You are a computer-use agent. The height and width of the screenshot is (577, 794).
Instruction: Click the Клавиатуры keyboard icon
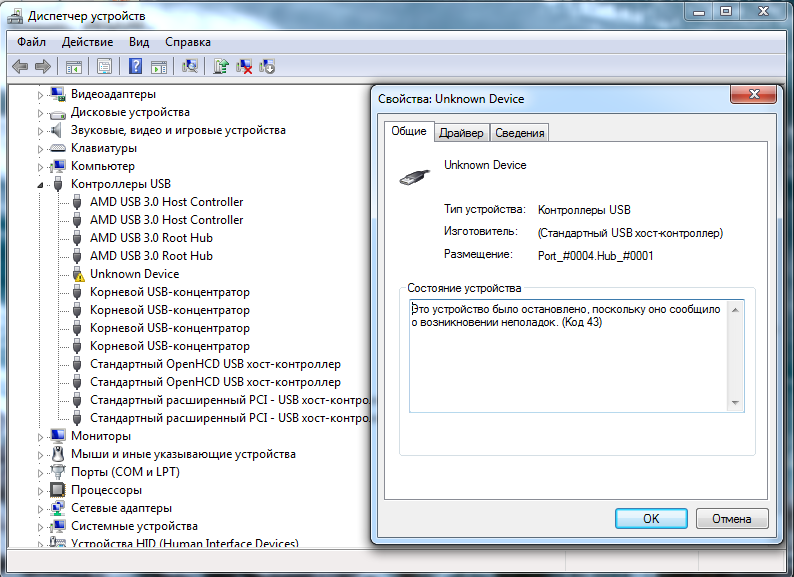point(58,148)
